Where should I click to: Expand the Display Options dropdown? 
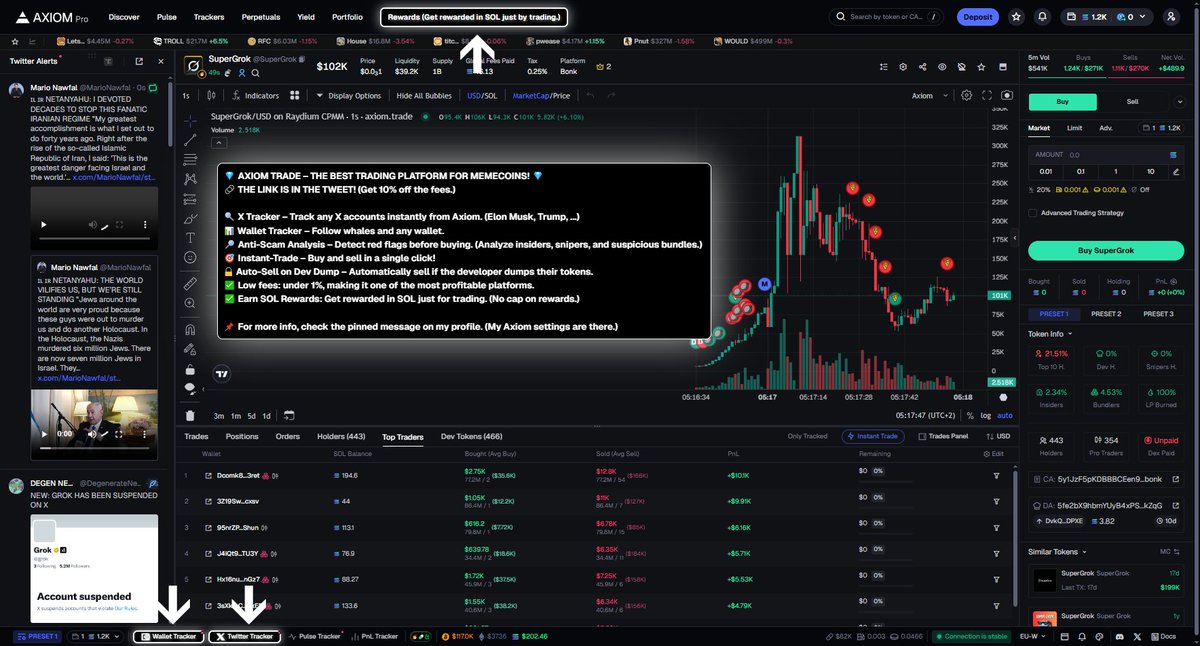click(x=348, y=96)
